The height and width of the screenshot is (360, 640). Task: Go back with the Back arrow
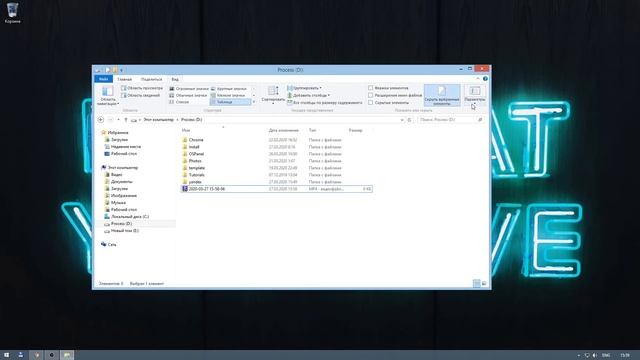(101, 120)
